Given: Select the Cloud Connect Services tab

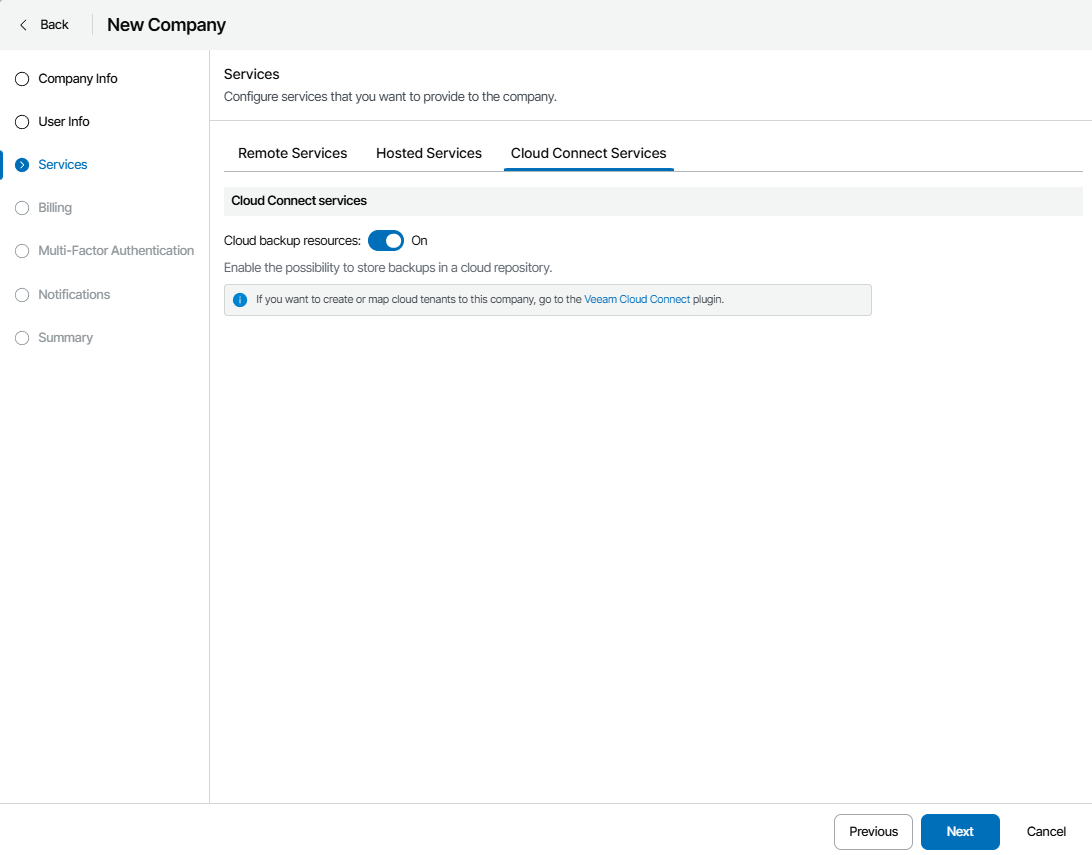Looking at the screenshot, I should point(588,153).
